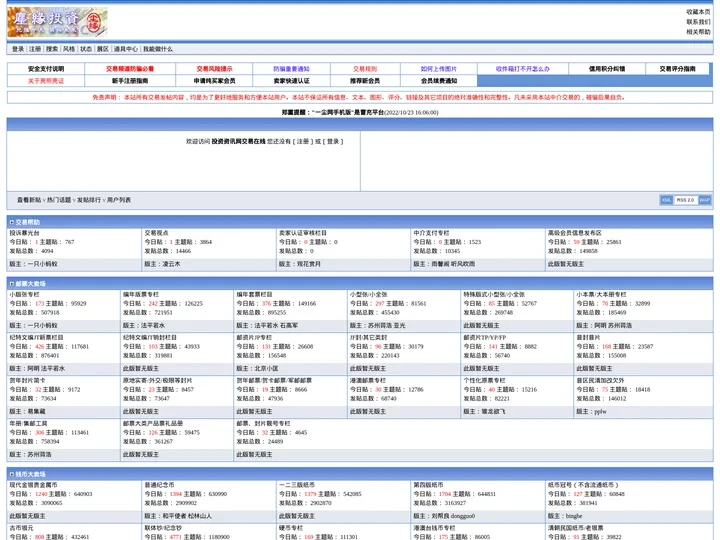Open the 小本票/大本册专栏 forum
This screenshot has width=720, height=540.
coord(601,294)
